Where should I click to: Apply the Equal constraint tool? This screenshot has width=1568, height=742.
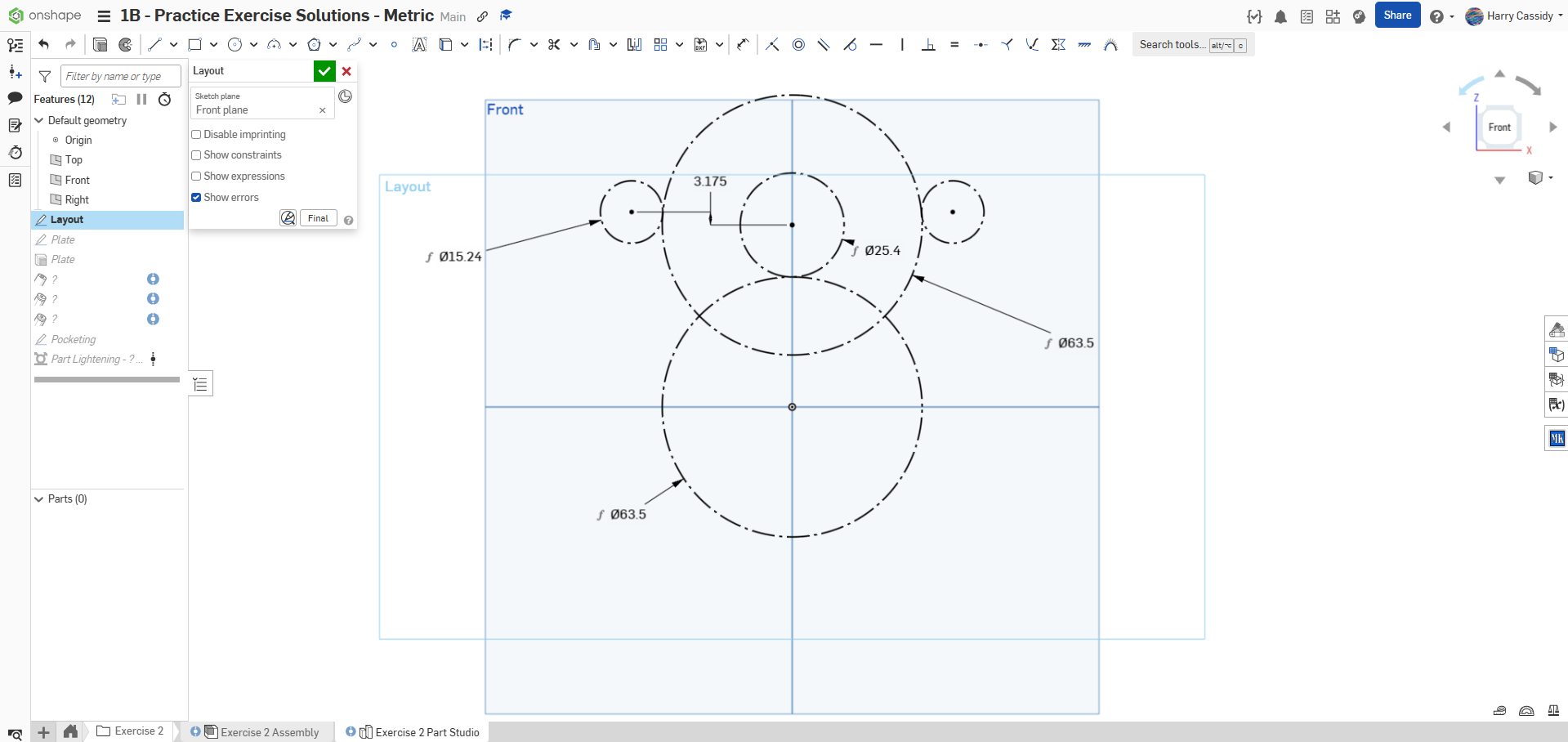pos(954,45)
